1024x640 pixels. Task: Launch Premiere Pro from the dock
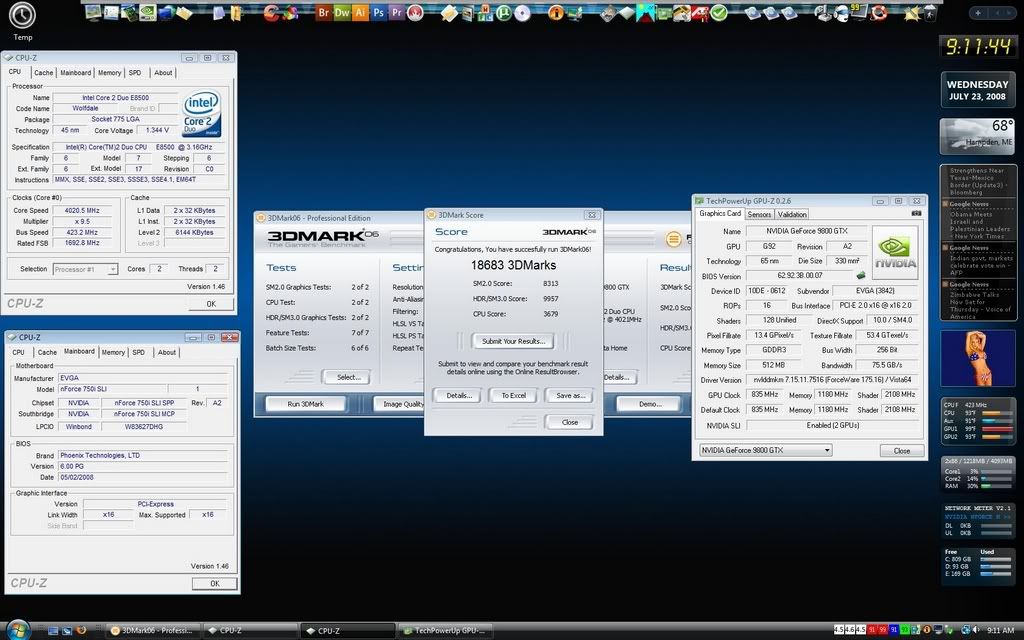pos(396,12)
